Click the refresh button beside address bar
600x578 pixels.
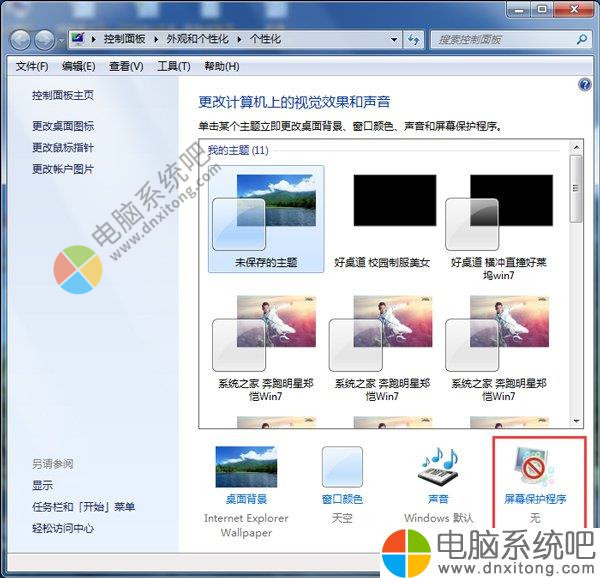tap(414, 40)
